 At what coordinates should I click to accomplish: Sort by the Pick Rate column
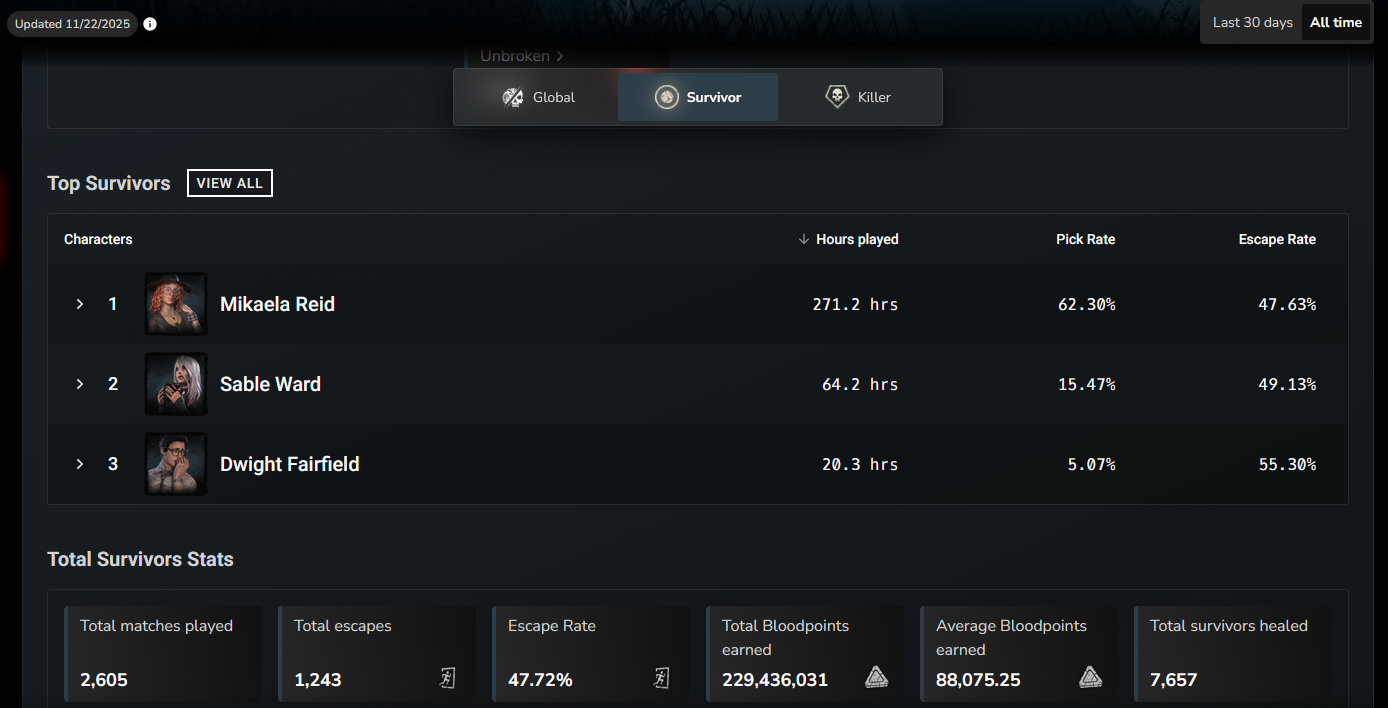pyautogui.click(x=1085, y=239)
